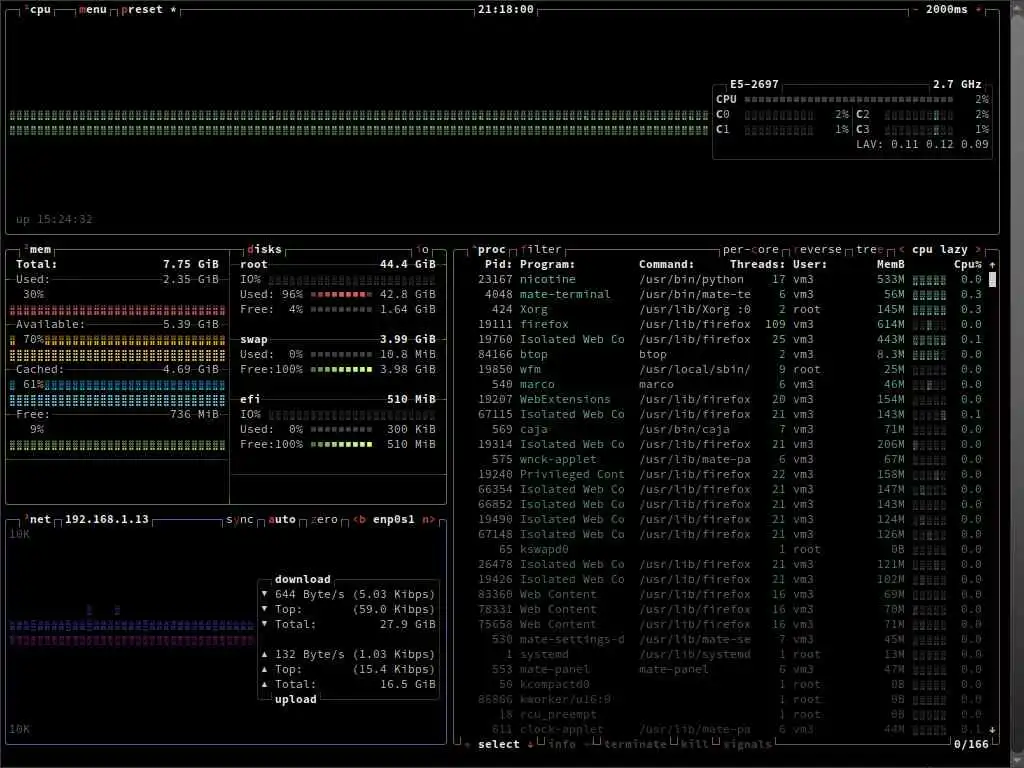Click the info button in the process footer
The width and height of the screenshot is (1024, 768).
(x=562, y=744)
